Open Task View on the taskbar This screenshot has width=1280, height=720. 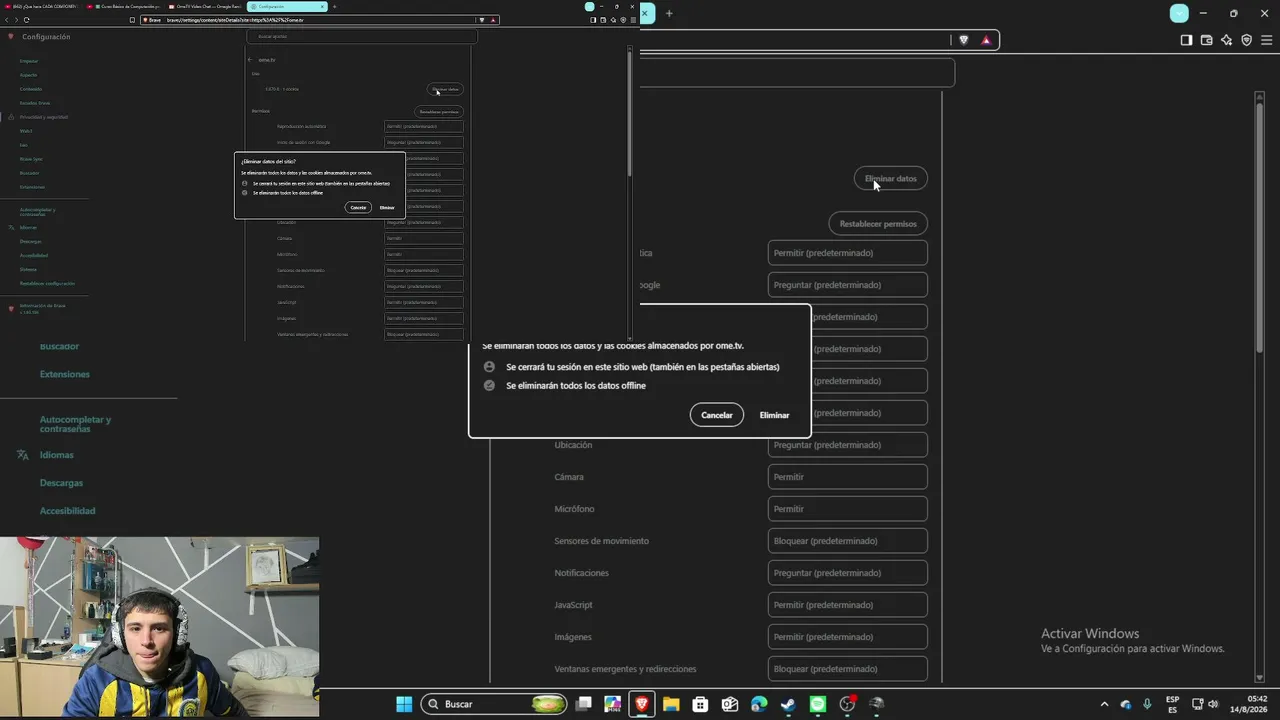(584, 704)
